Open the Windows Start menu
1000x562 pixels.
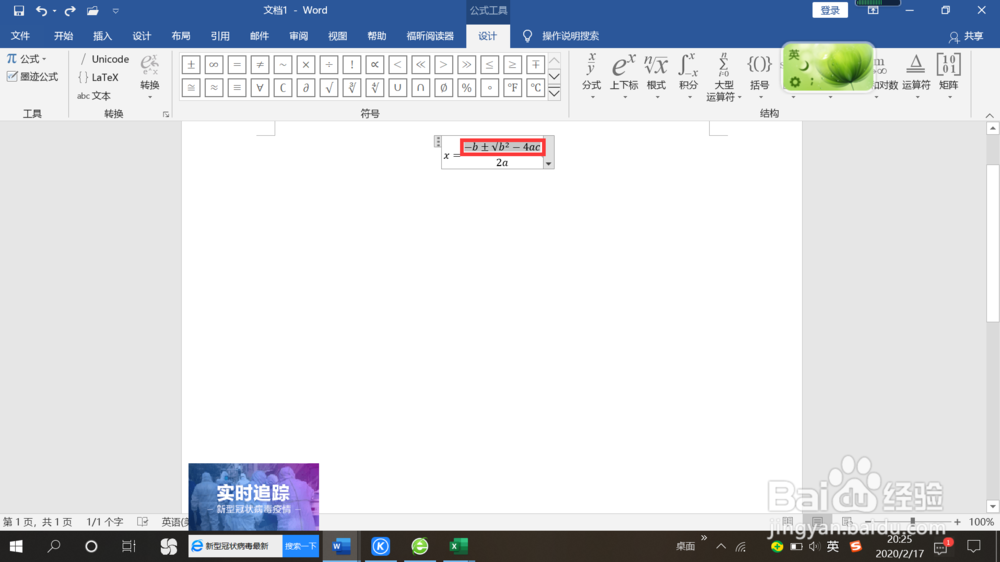coord(16,546)
